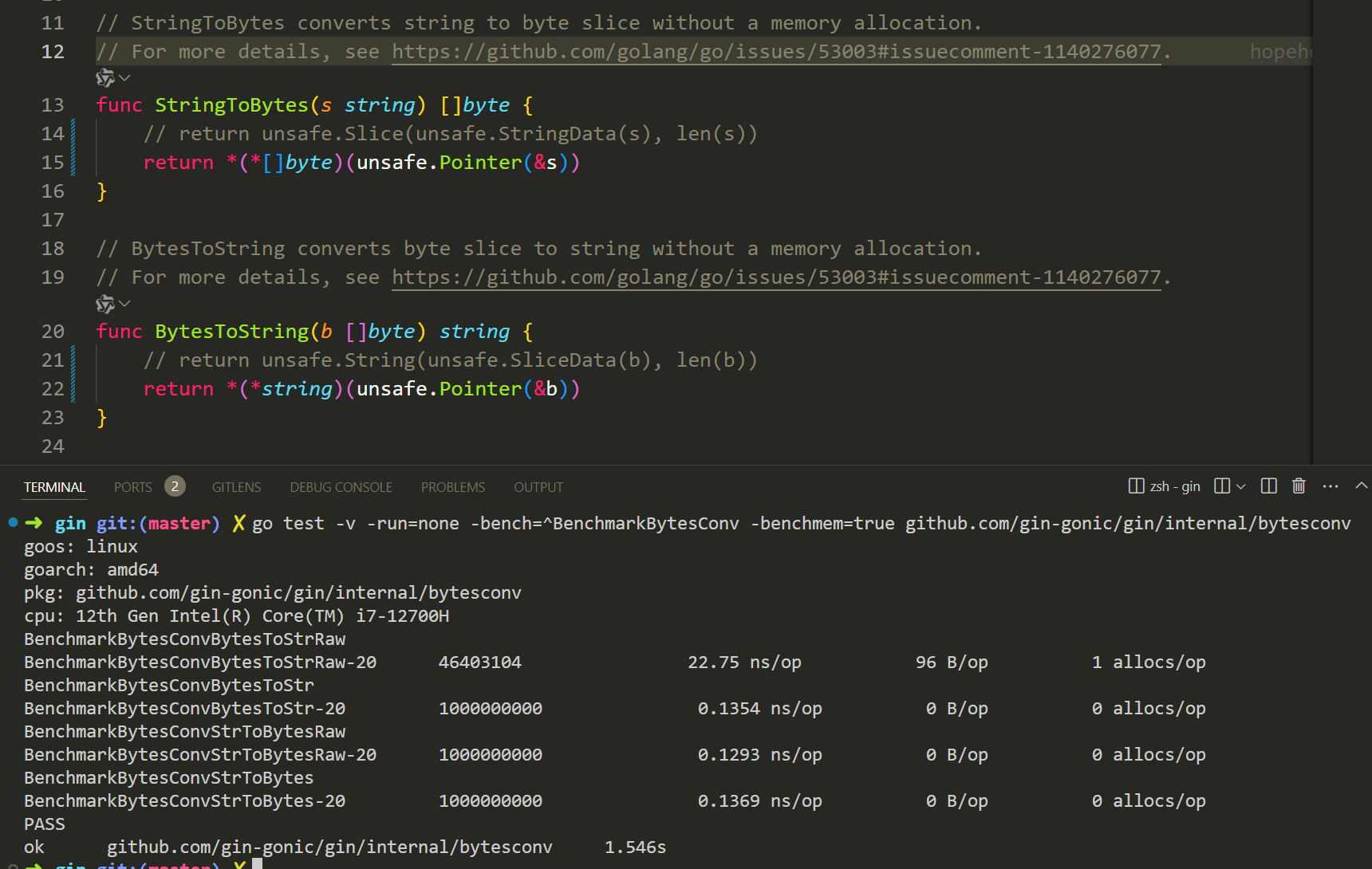
Task: Click the go test command in the terminal
Action: (x=802, y=524)
